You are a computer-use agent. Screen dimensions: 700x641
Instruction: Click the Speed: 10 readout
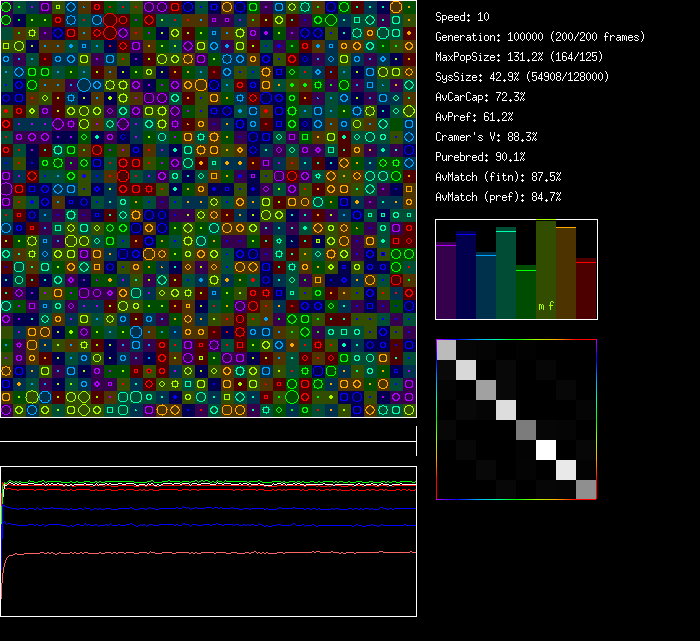click(x=463, y=17)
